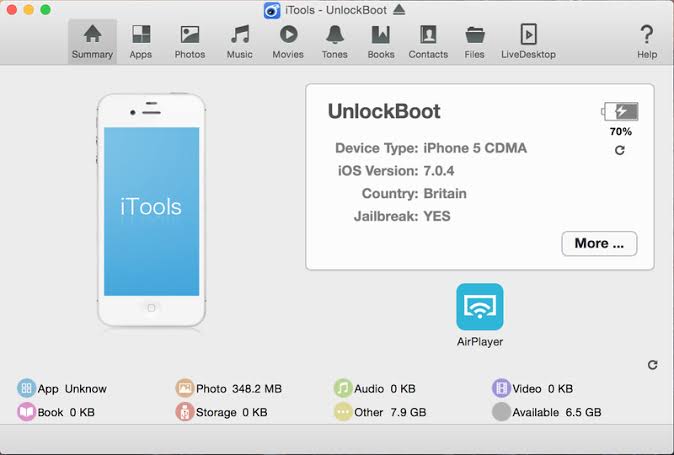Click the AirPlayer label text

pos(480,342)
